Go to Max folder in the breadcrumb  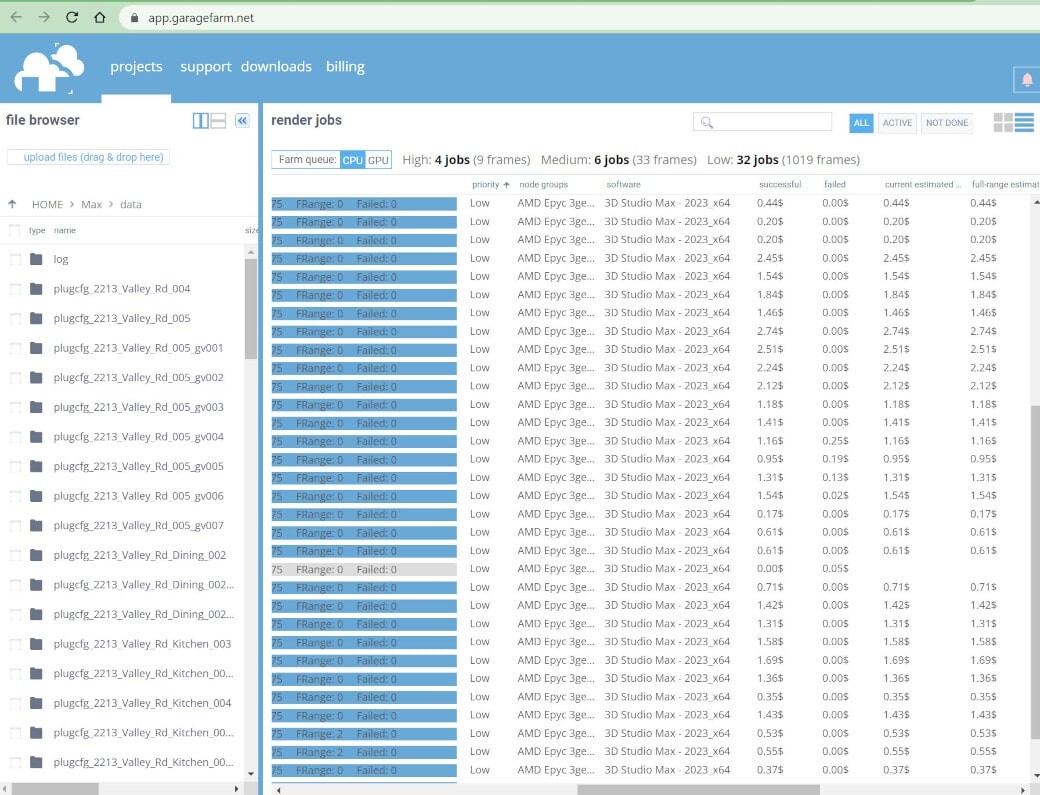click(91, 204)
